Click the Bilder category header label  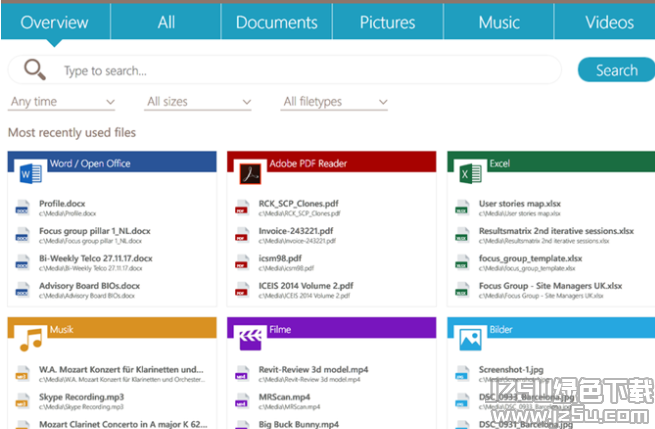[x=501, y=330]
